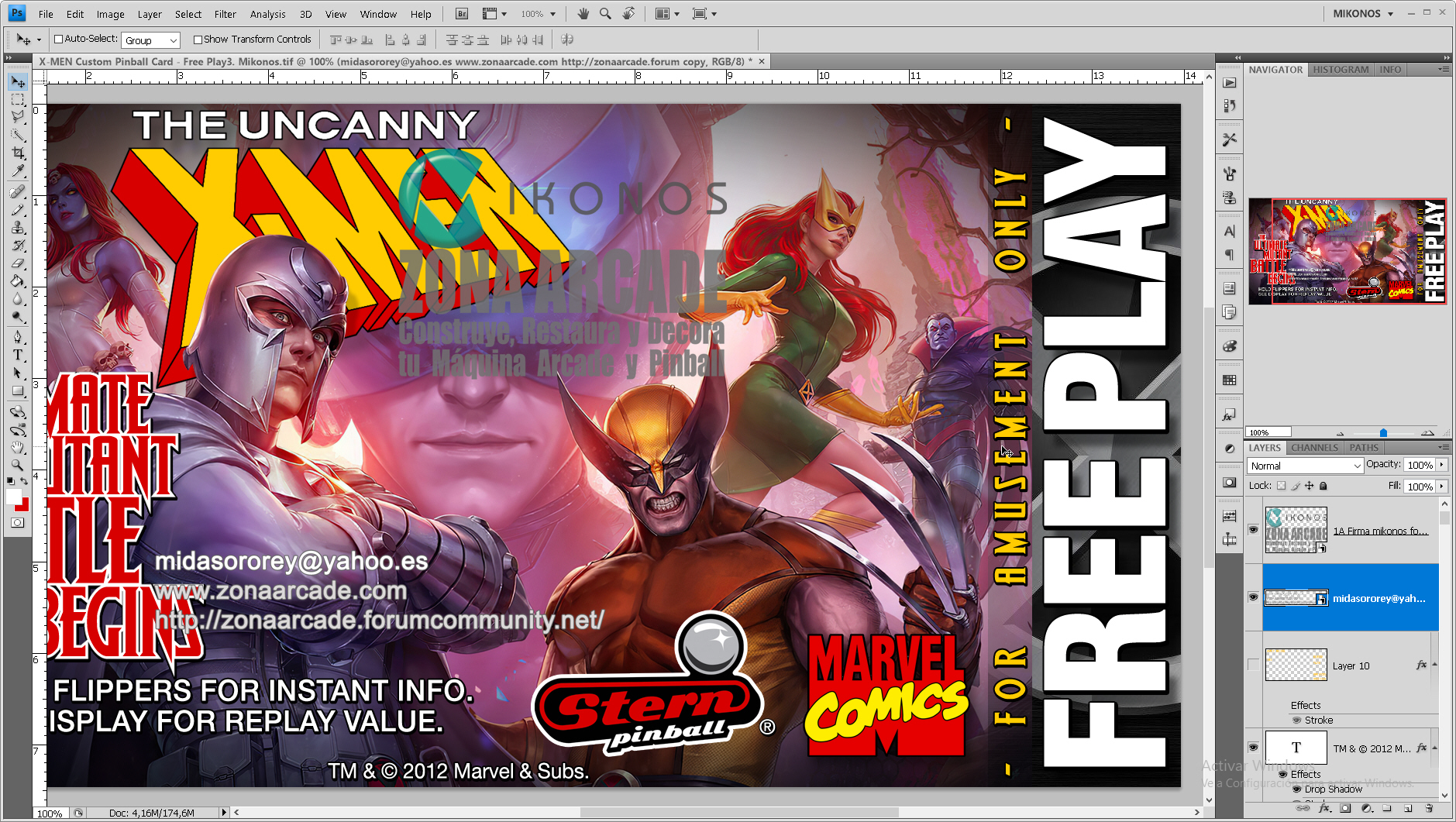Reset default foreground and background colors
Image resolution: width=1456 pixels, height=822 pixels.
(10, 482)
